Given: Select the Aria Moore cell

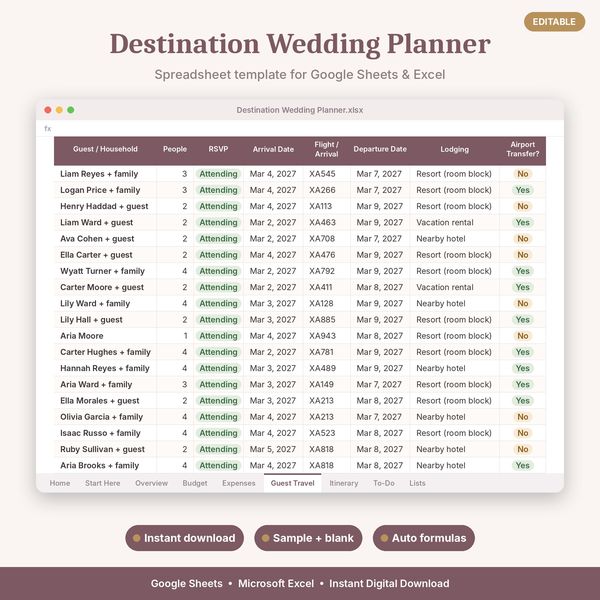Looking at the screenshot, I should [105, 336].
